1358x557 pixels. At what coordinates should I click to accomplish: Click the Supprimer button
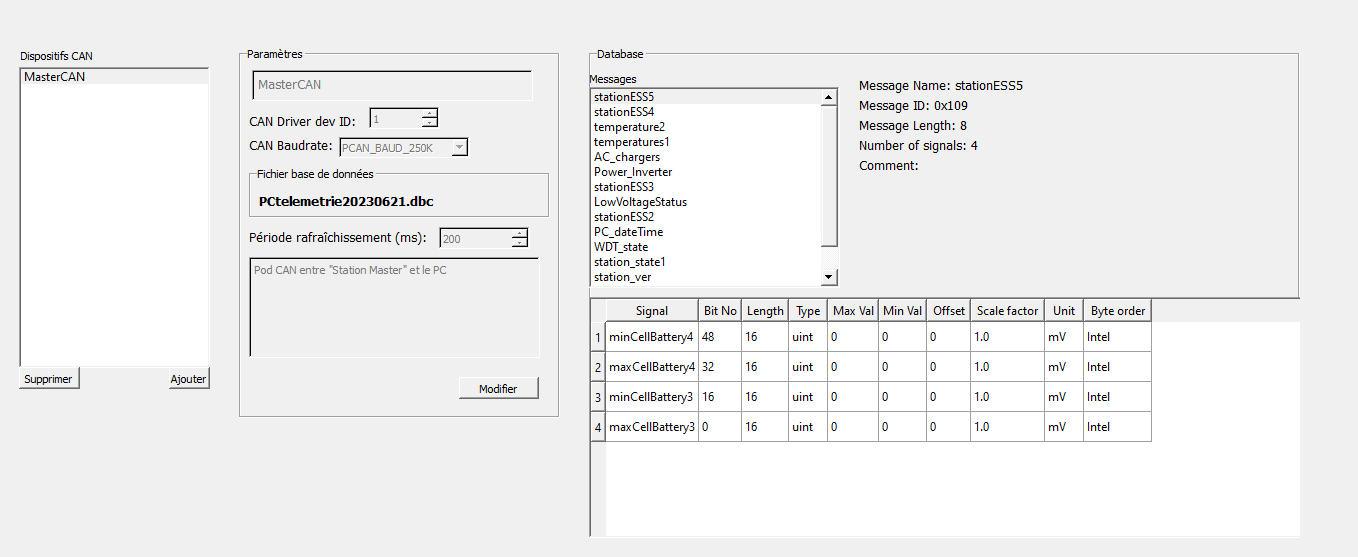[x=49, y=379]
